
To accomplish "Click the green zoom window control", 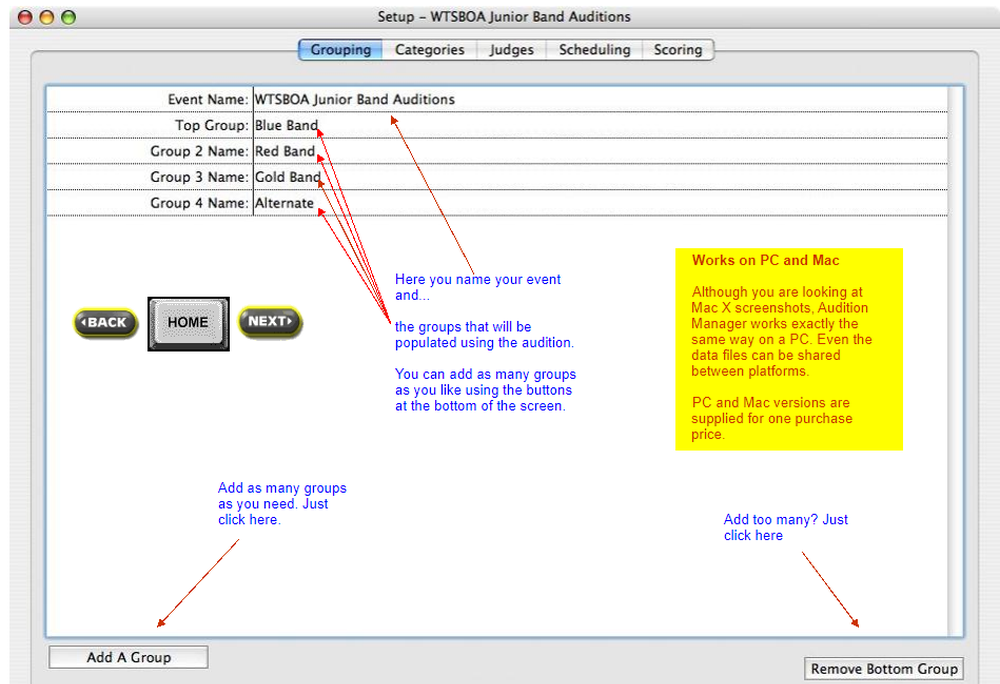I will click(x=66, y=17).
